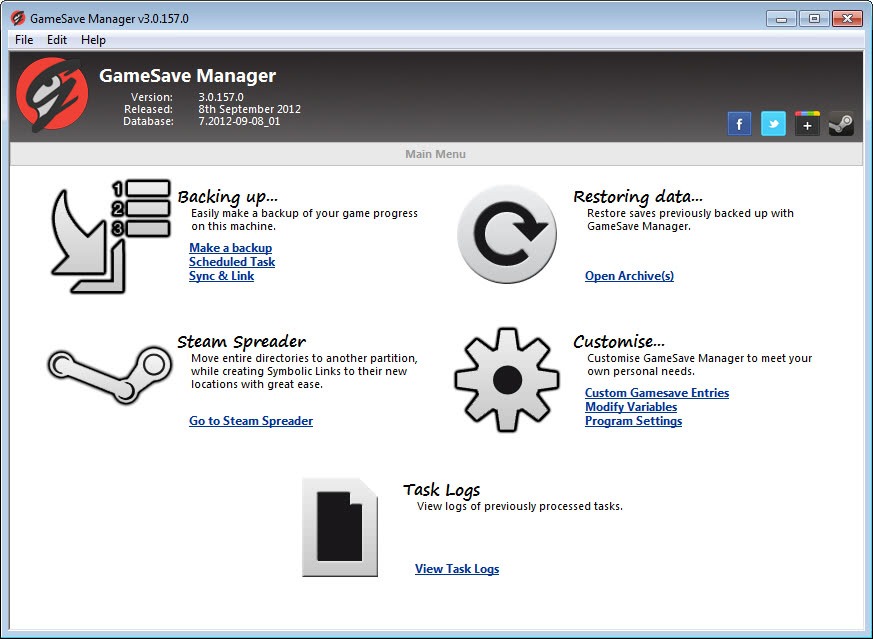View Task Logs

click(x=457, y=569)
